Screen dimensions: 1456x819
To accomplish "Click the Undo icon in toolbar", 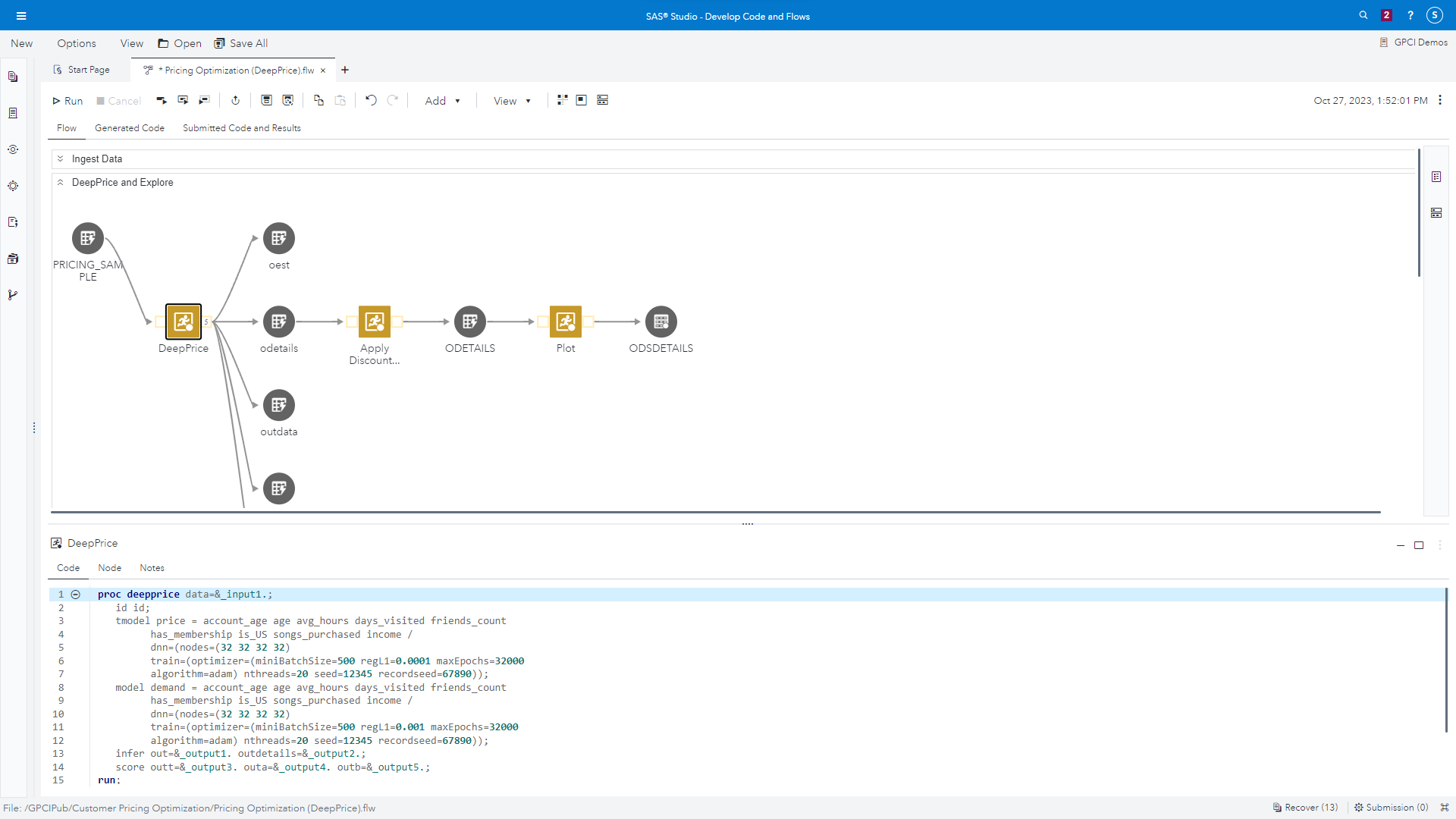I will (x=371, y=100).
